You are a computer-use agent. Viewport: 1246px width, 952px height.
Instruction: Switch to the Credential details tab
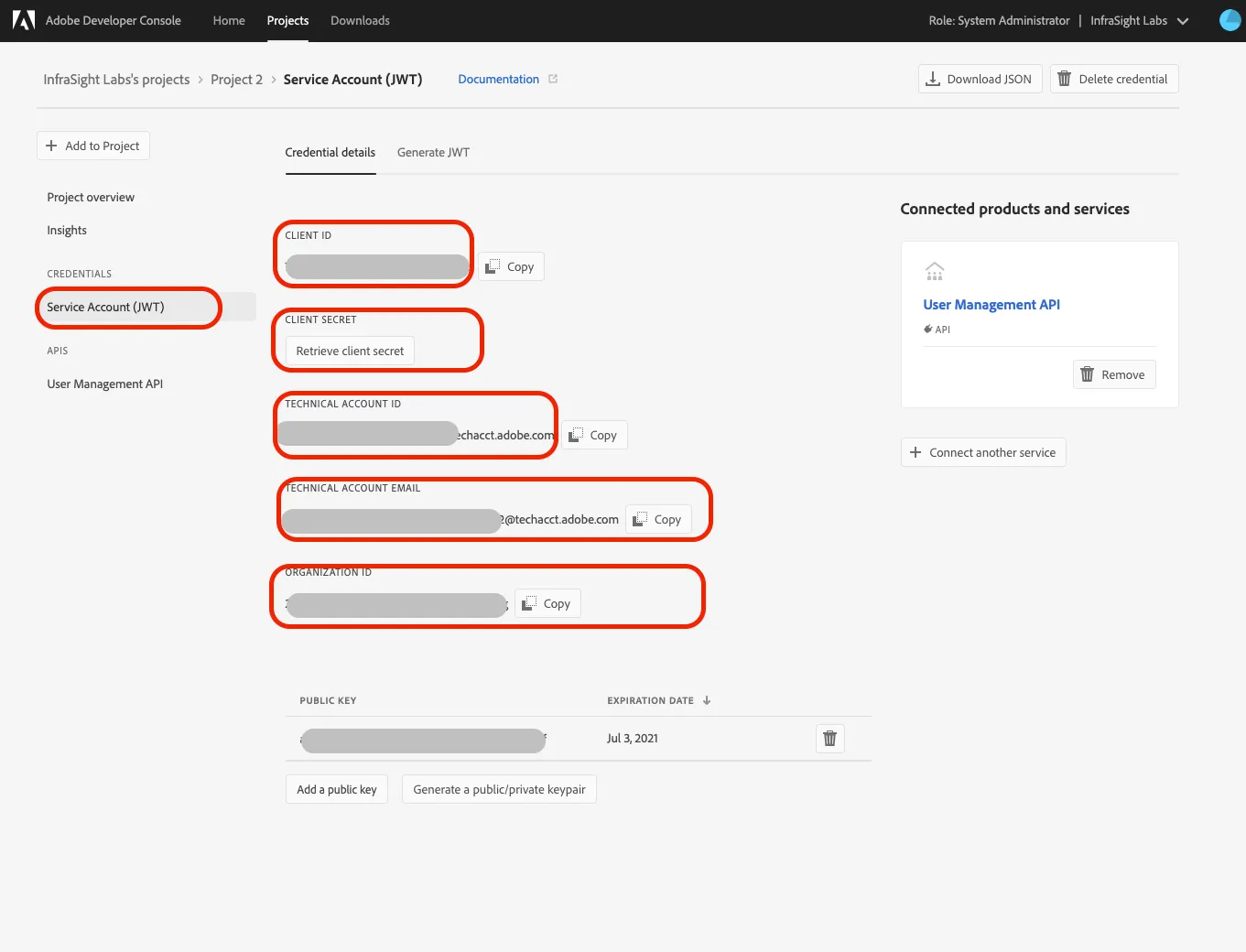click(330, 152)
